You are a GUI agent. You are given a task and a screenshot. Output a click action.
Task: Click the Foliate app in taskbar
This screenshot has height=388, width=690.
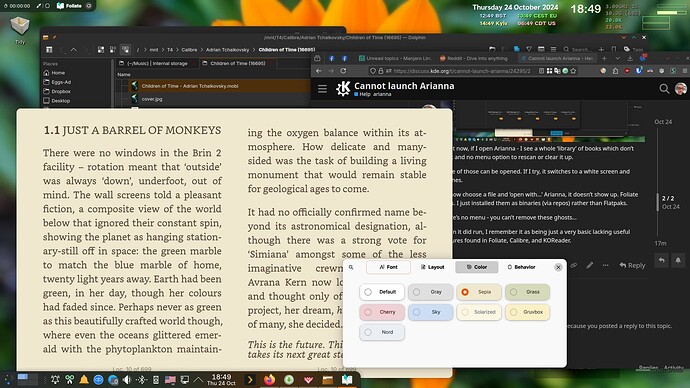point(347,379)
